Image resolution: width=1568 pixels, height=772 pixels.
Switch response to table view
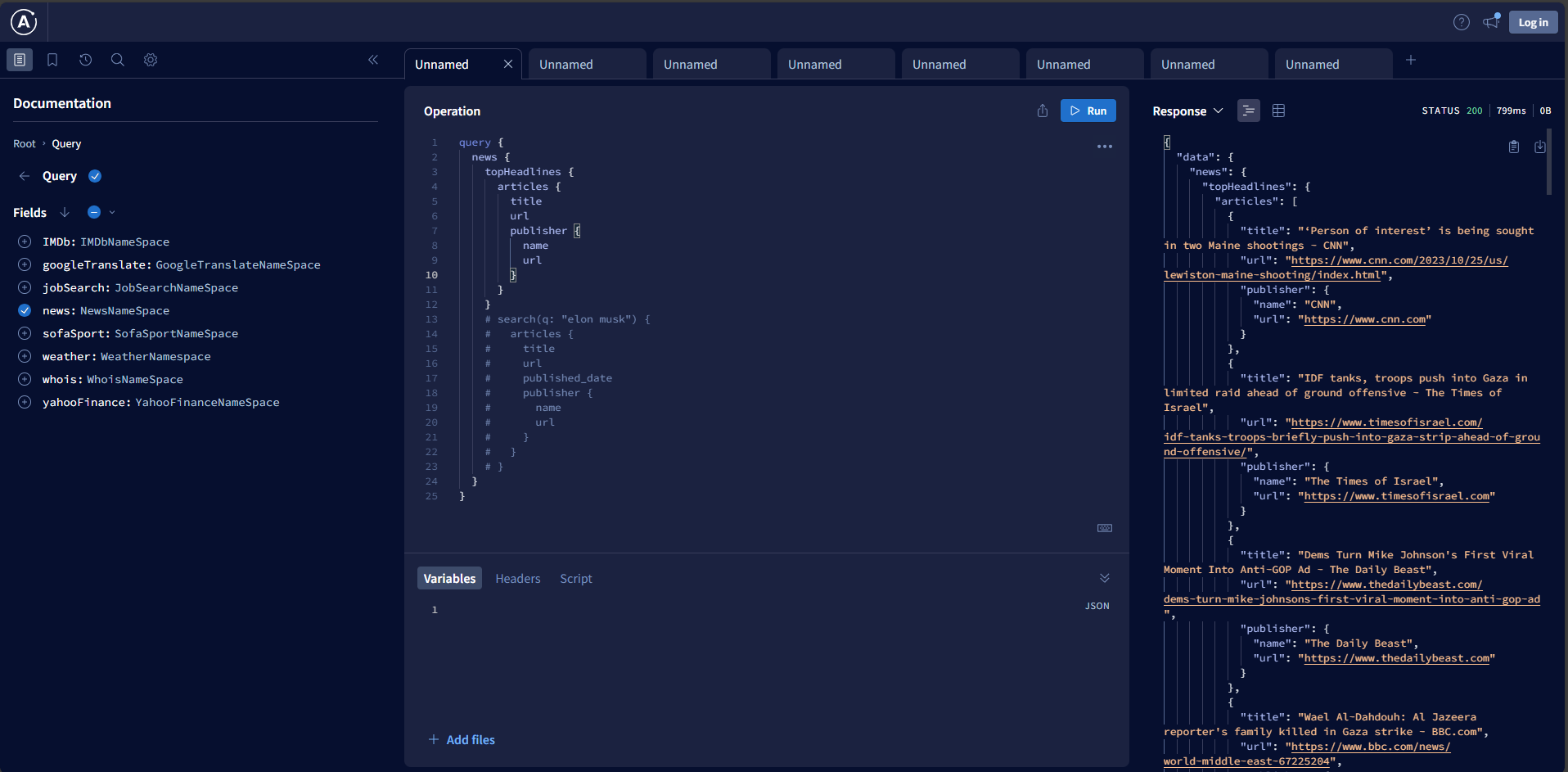[1279, 111]
